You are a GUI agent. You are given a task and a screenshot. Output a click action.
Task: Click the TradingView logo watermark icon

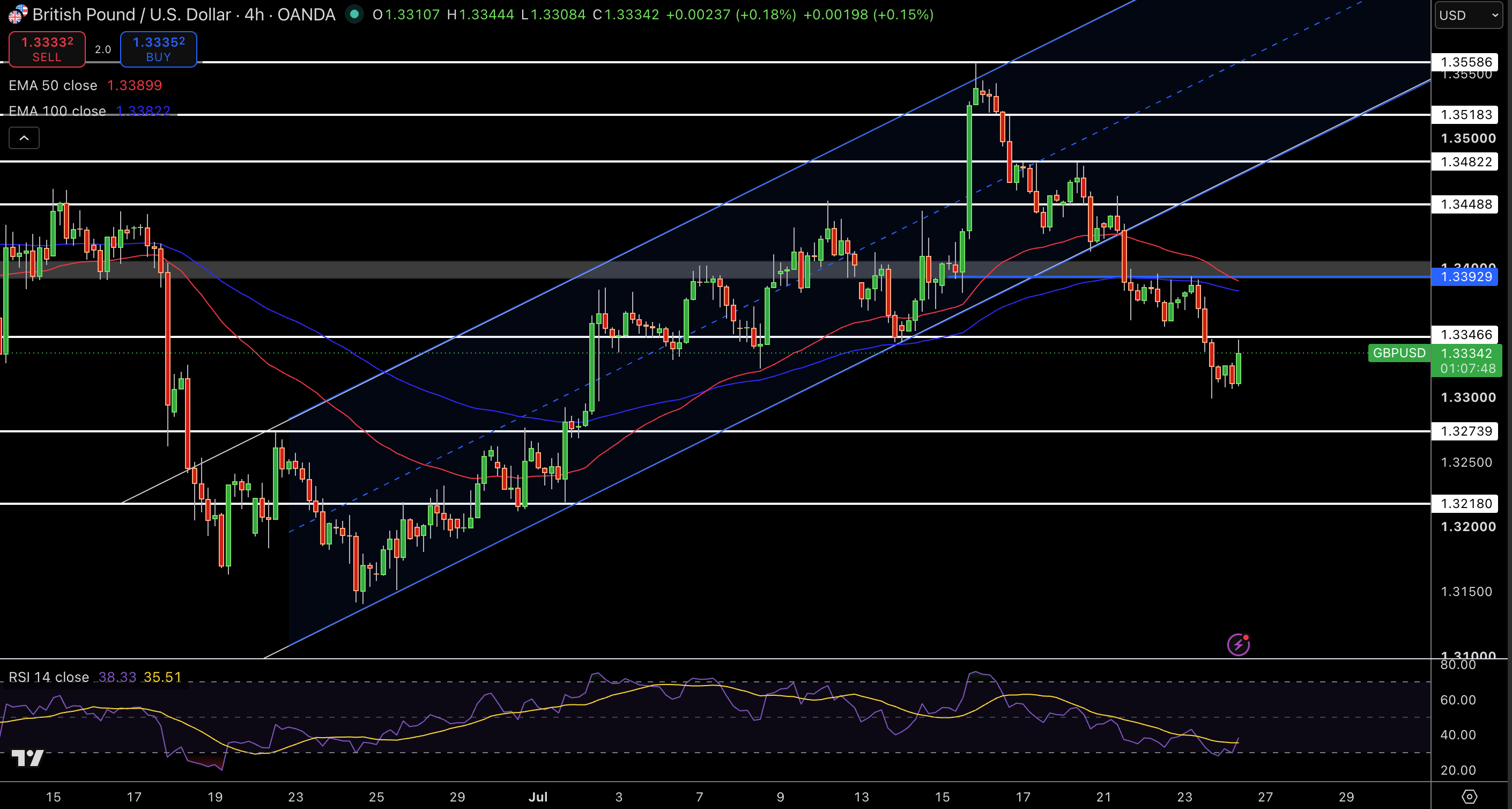27,758
